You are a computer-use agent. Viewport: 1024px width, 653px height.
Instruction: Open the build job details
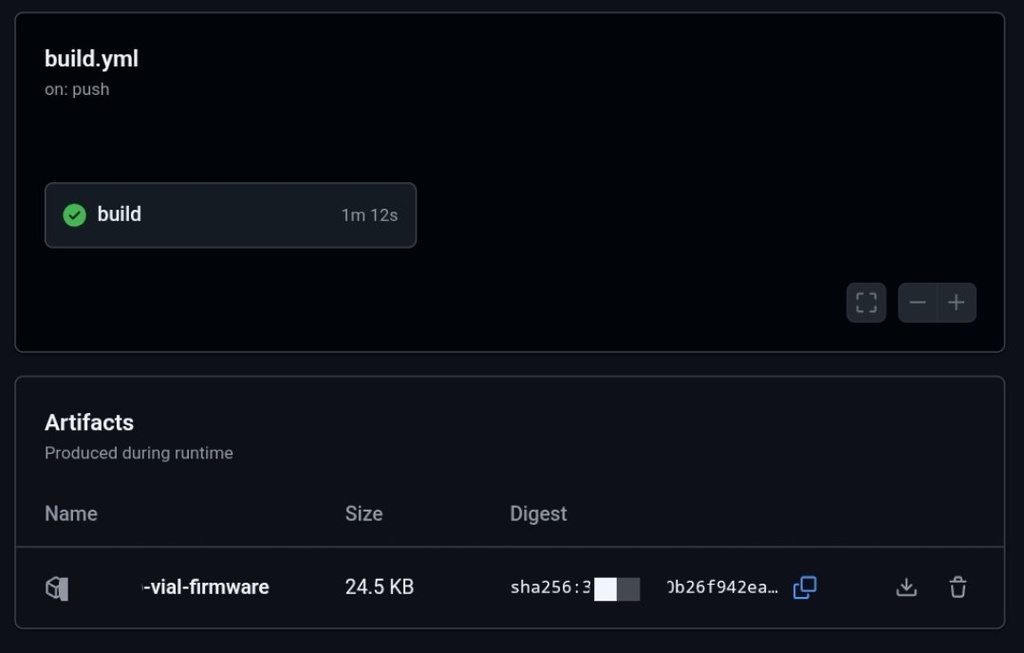(x=119, y=215)
